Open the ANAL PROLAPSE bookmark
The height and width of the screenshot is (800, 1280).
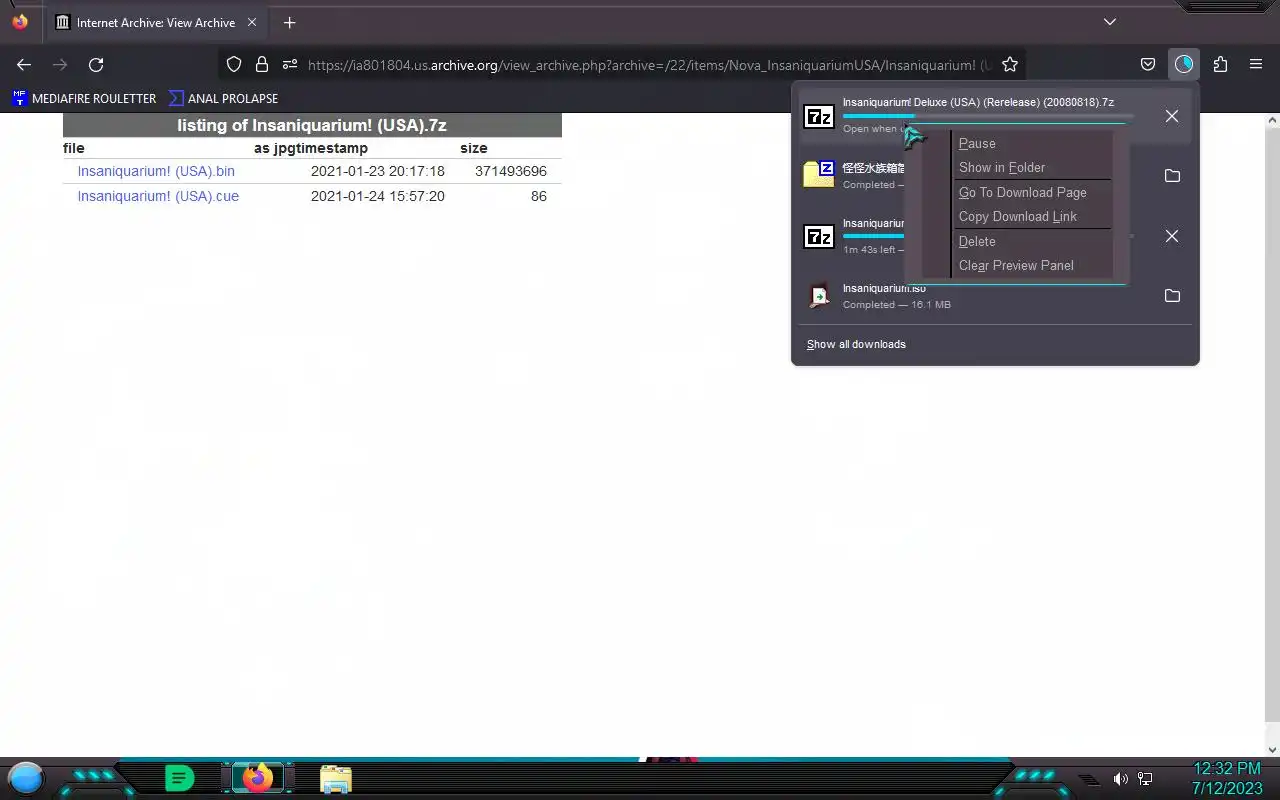click(223, 98)
